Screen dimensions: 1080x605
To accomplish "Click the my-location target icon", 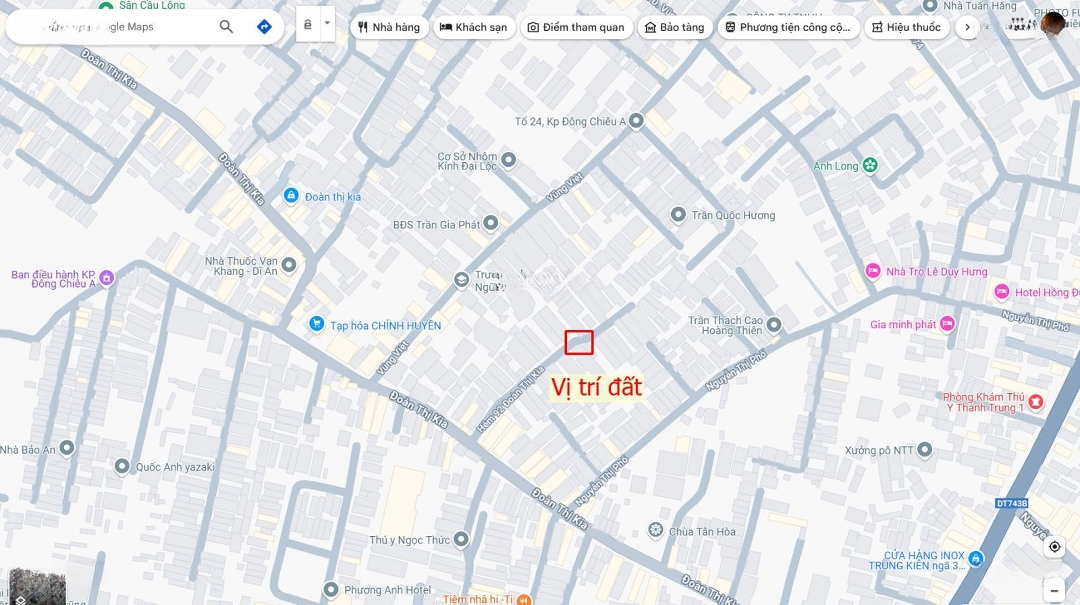I will 1055,547.
